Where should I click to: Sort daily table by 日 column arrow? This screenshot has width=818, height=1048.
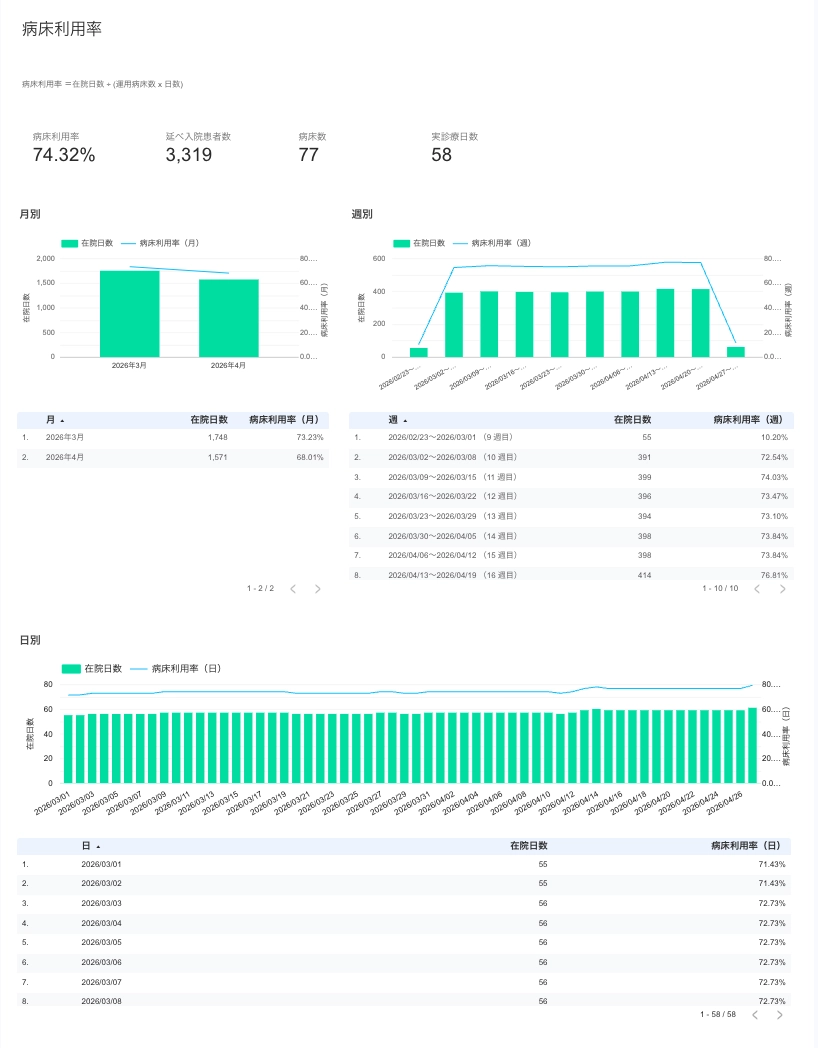(98, 846)
